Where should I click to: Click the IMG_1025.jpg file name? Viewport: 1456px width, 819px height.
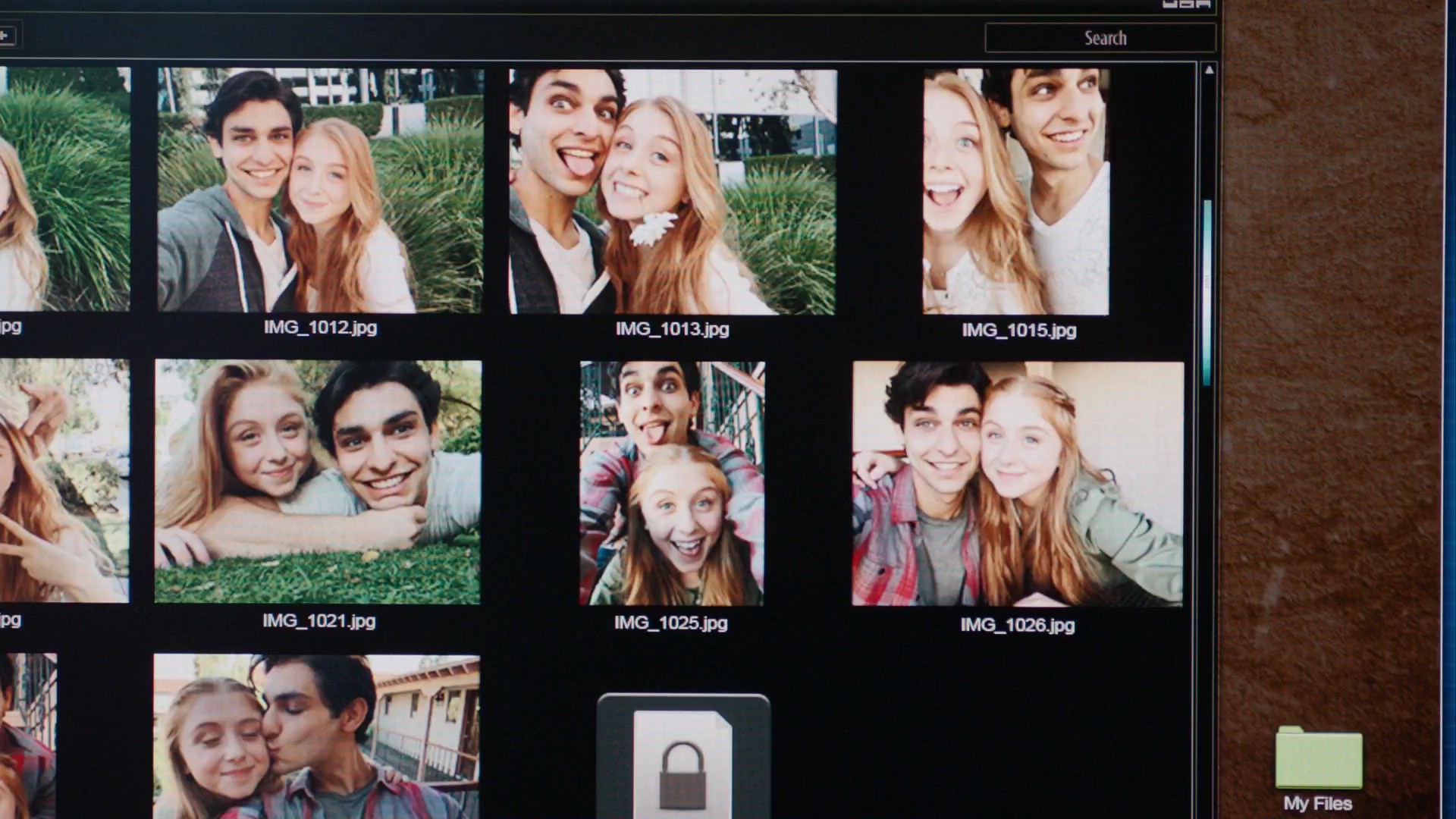670,623
